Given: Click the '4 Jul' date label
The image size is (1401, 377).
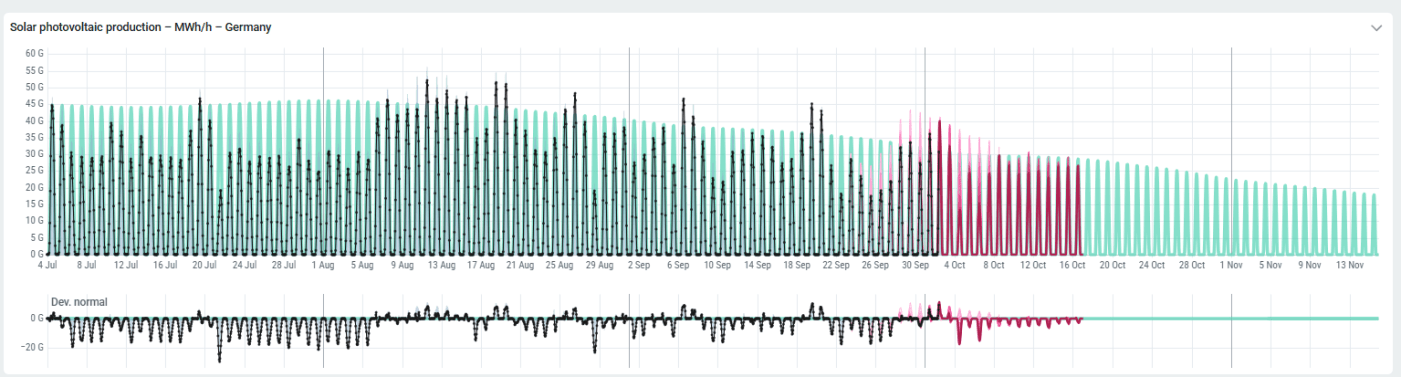Looking at the screenshot, I should 48,266.
